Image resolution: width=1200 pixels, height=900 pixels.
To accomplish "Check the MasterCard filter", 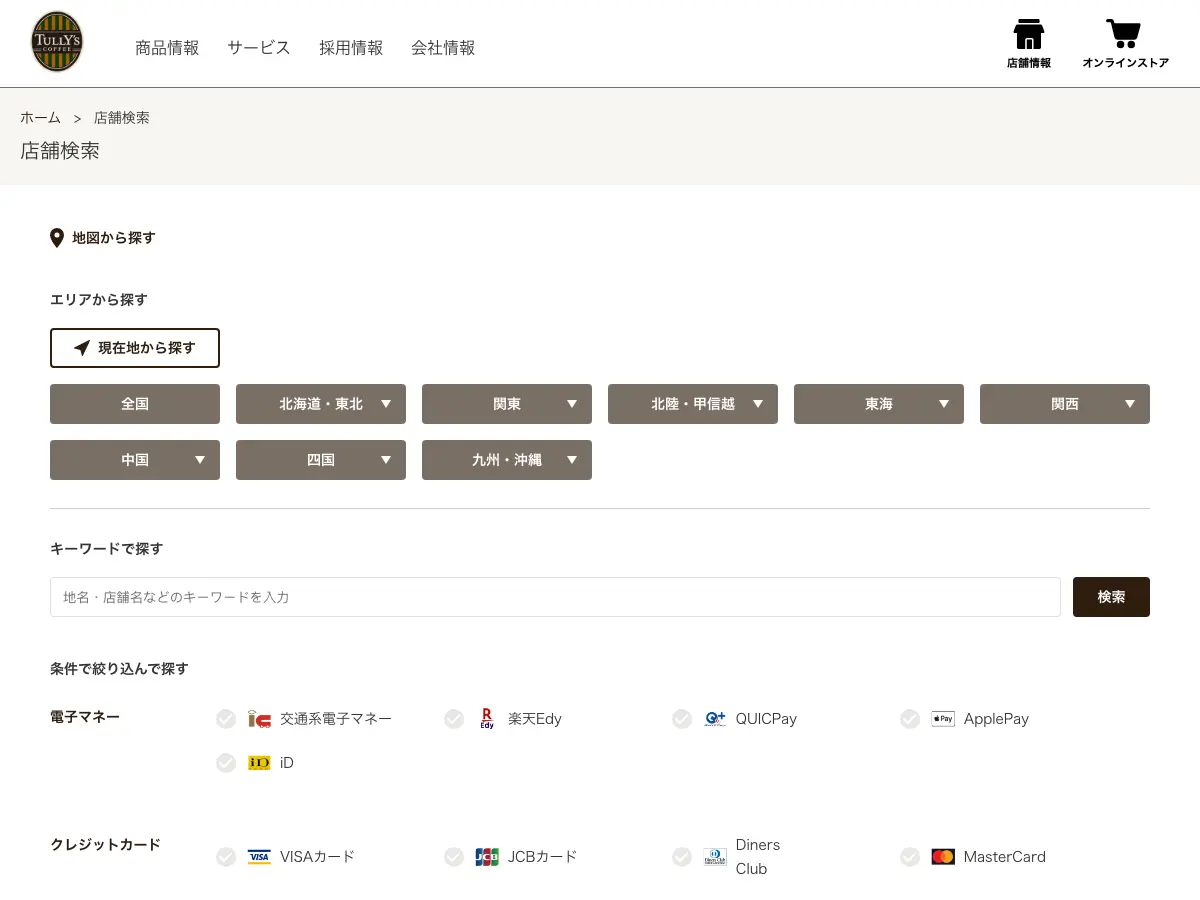I will click(910, 857).
